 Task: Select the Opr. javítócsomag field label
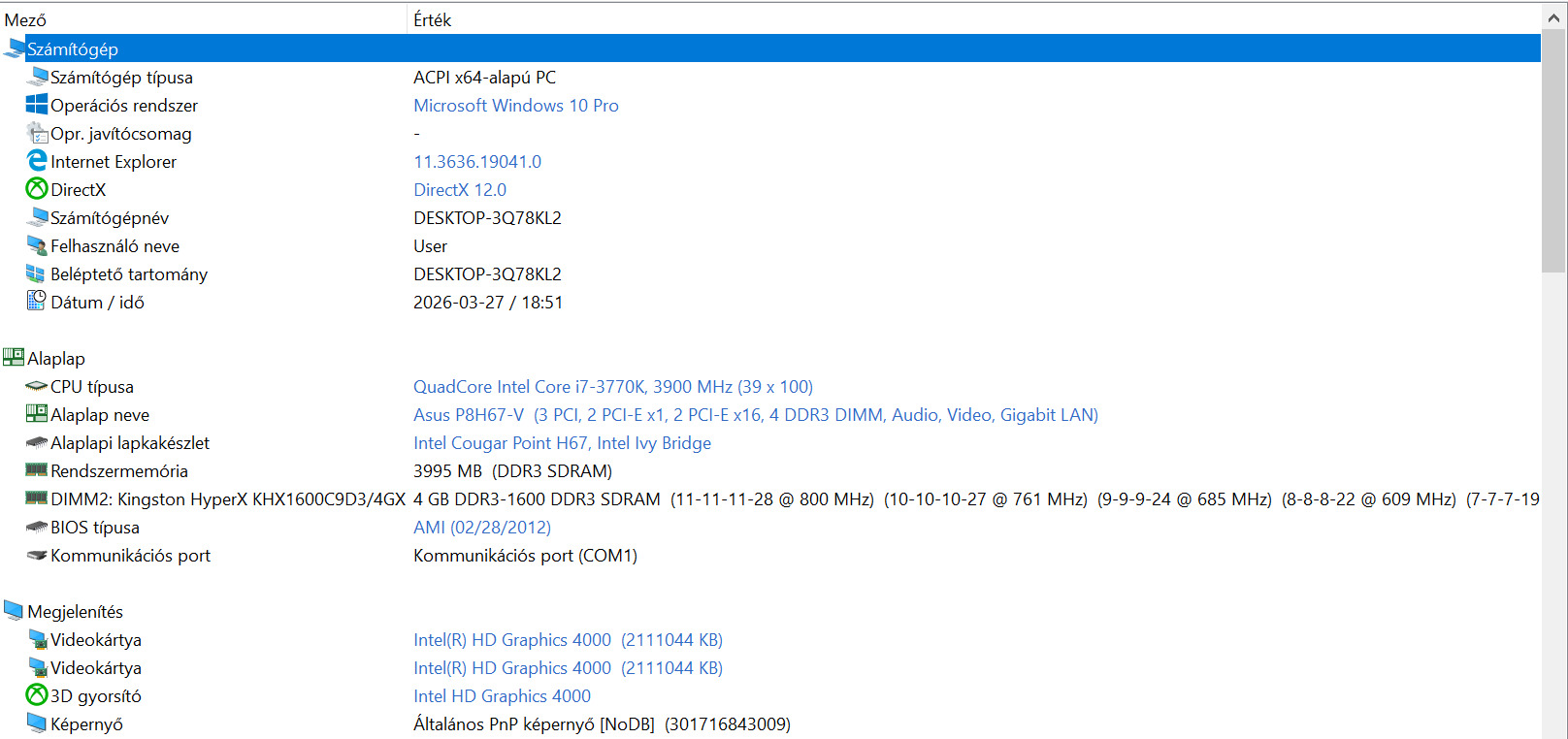tap(121, 133)
